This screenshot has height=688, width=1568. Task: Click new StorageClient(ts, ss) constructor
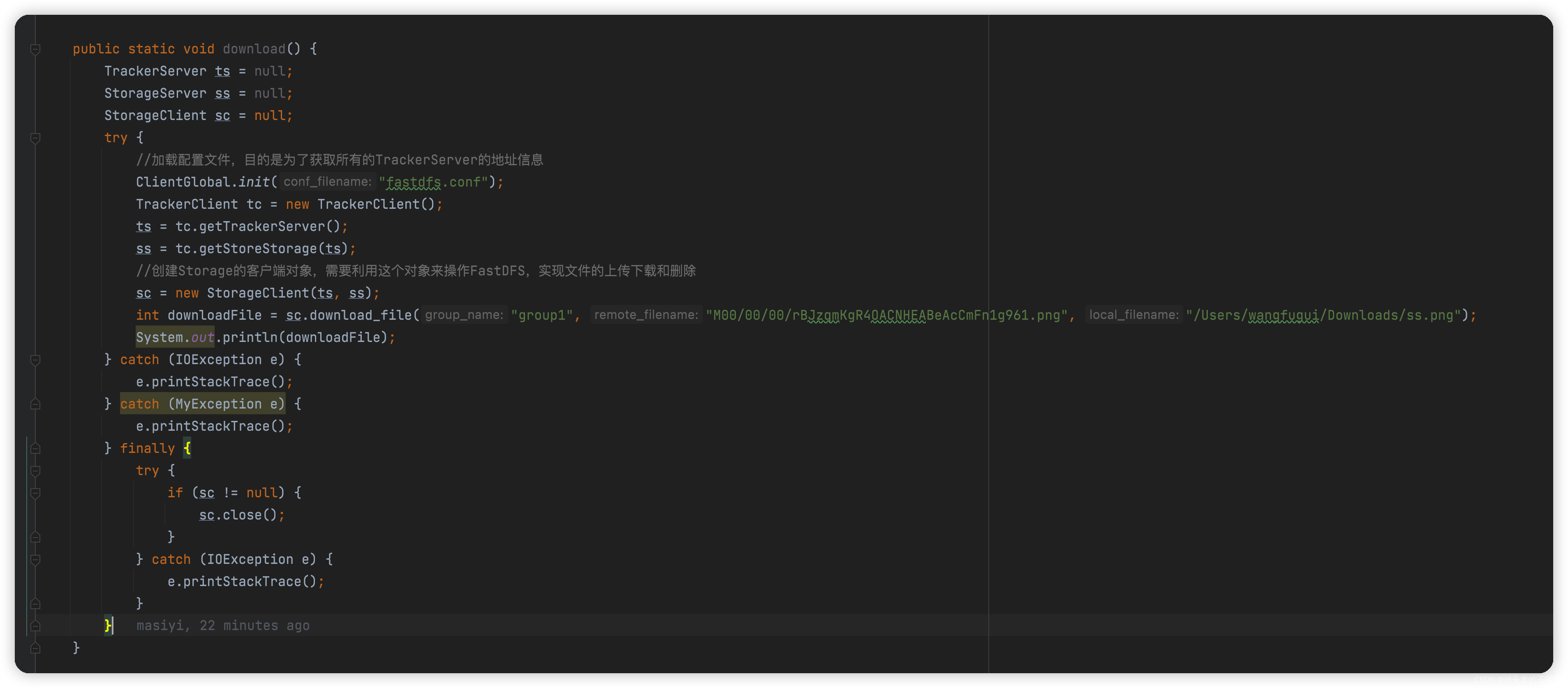point(273,293)
